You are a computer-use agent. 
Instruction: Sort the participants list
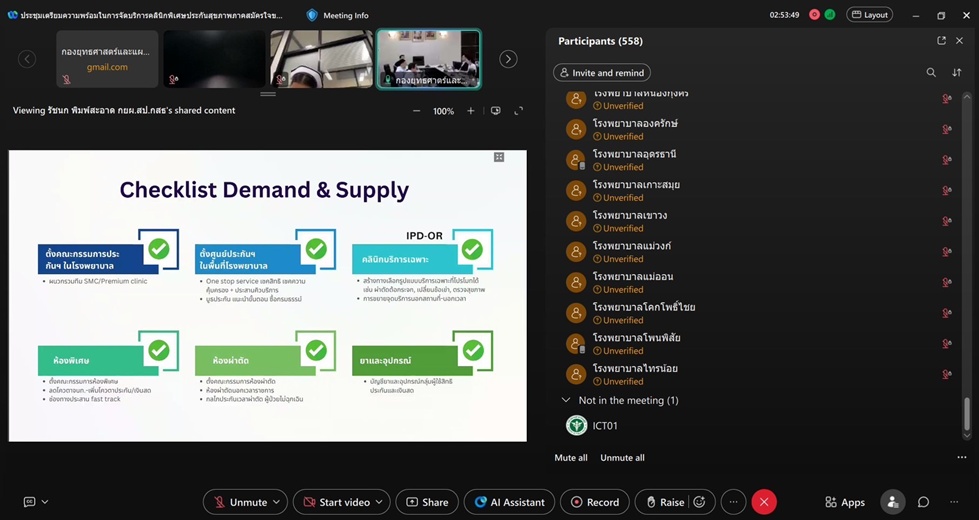pyautogui.click(x=957, y=72)
